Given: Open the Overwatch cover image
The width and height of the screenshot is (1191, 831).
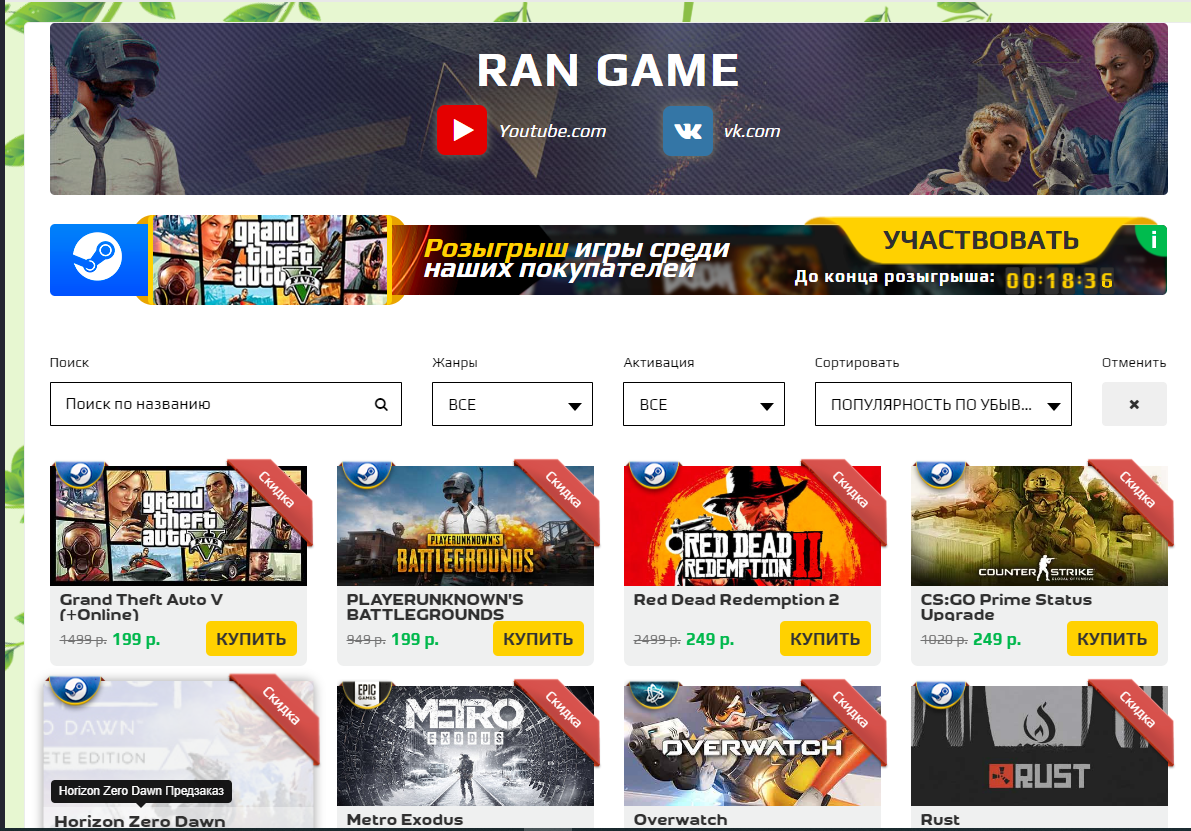Looking at the screenshot, I should 752,746.
